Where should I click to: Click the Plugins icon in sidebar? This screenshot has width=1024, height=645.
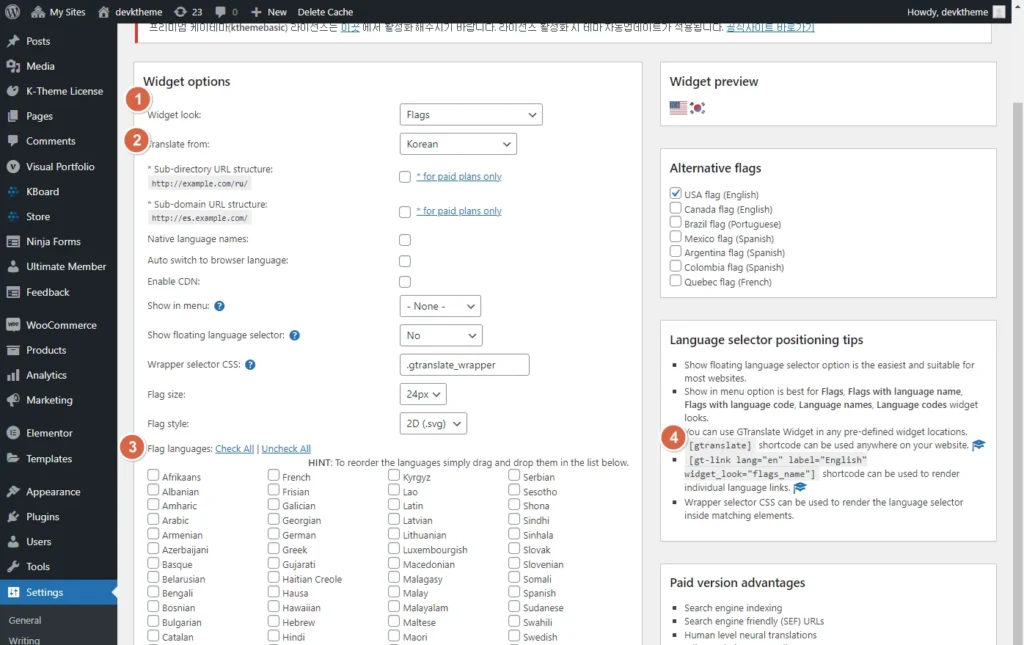[x=12, y=516]
